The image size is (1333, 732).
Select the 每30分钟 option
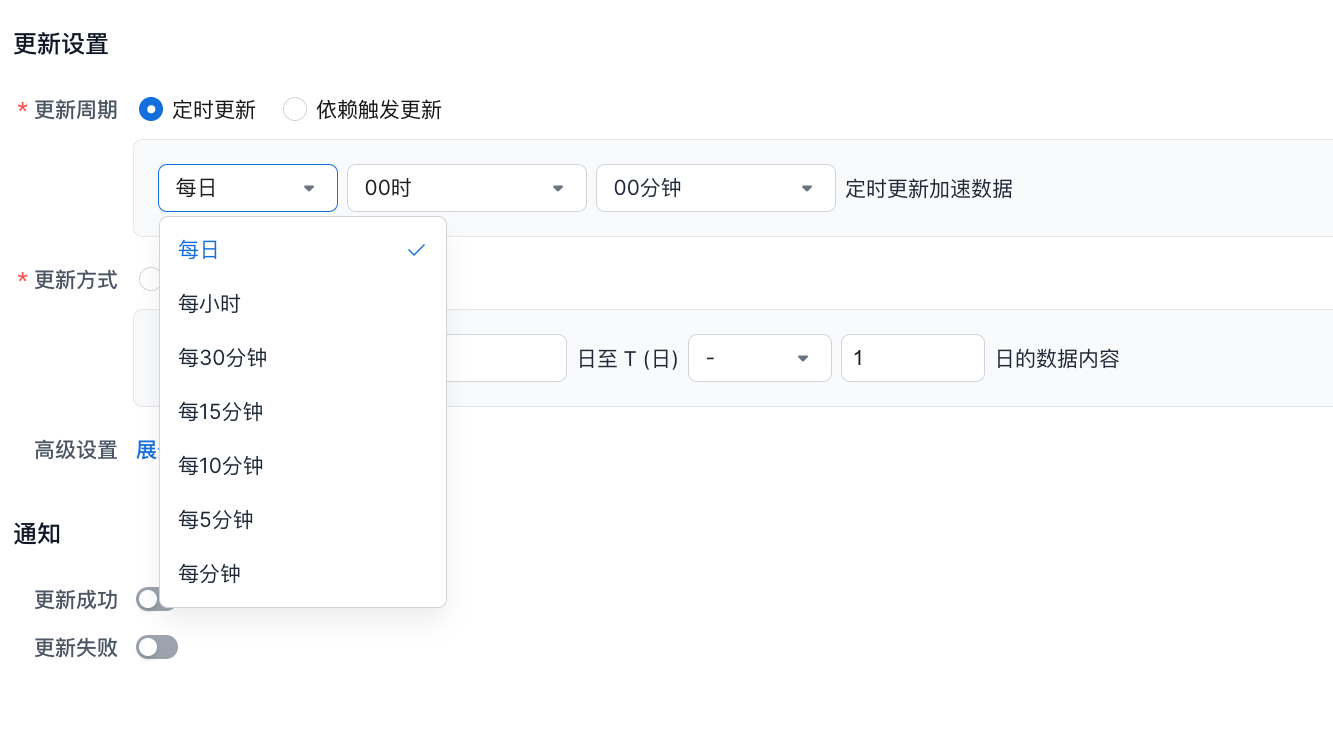pos(223,358)
